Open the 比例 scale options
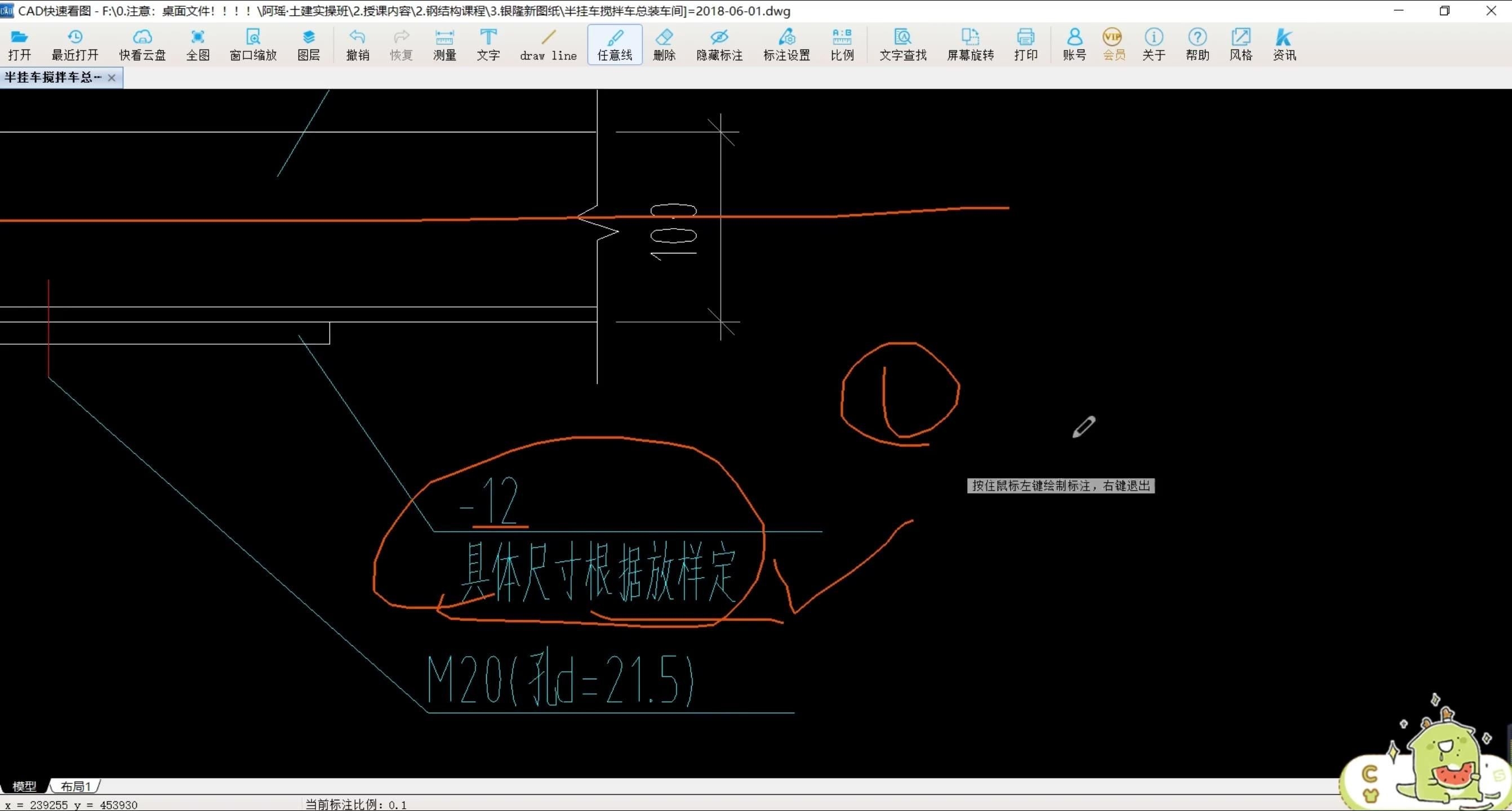The width and height of the screenshot is (1512, 811). (842, 44)
